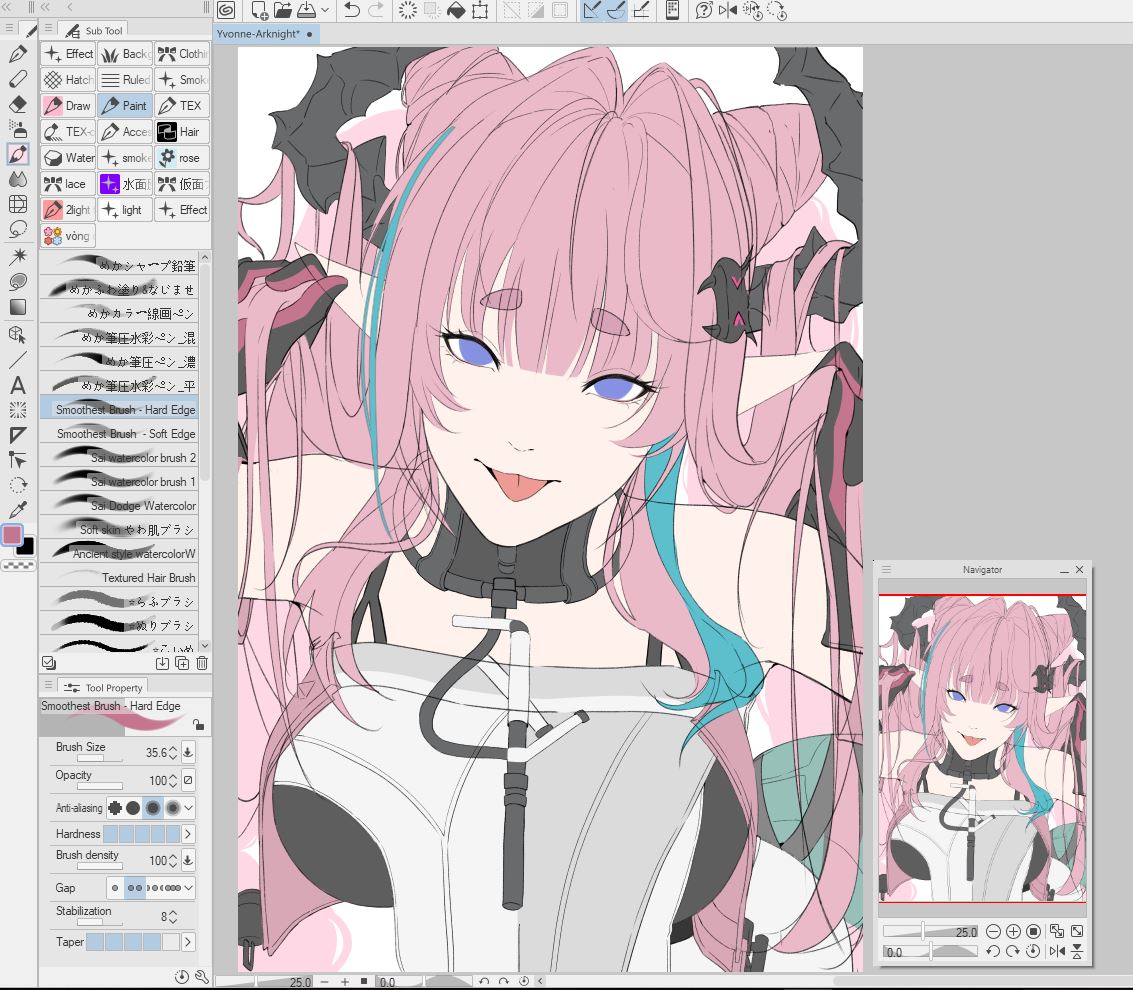Toggle Snap to Ruler in command bar
1133x990 pixels.
(593, 10)
